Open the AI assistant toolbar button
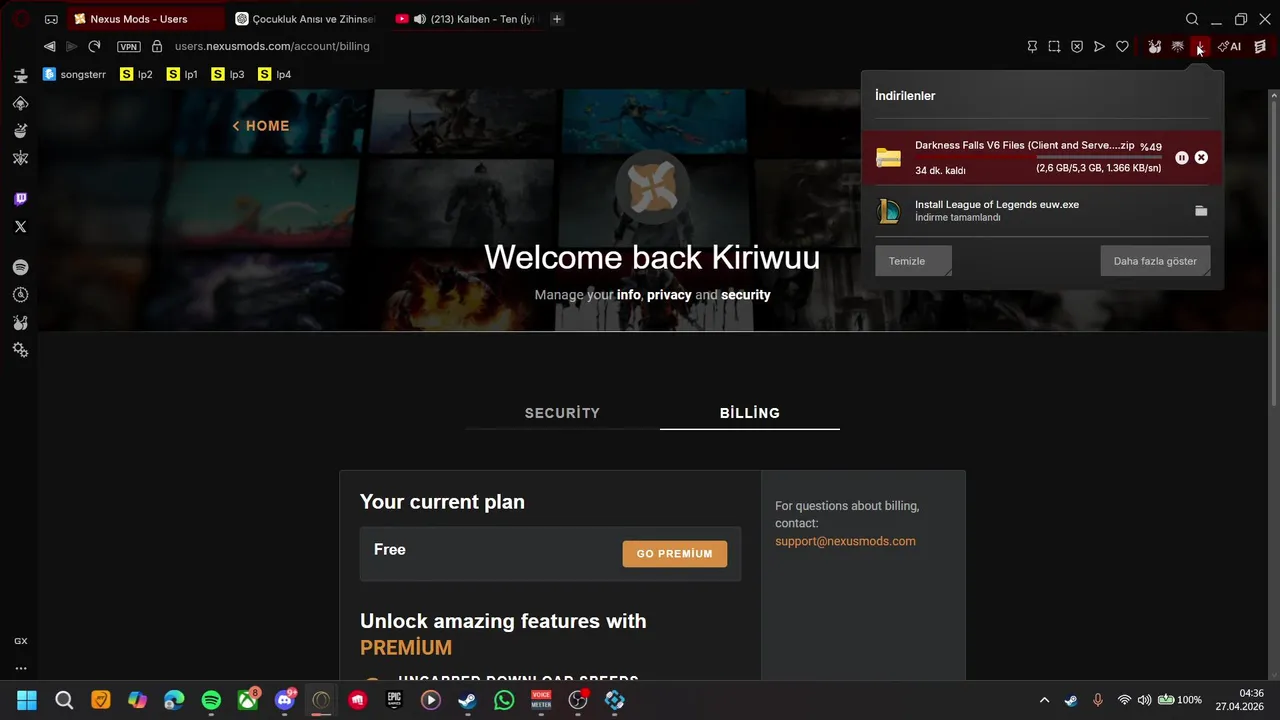1280x720 pixels. [1229, 46]
